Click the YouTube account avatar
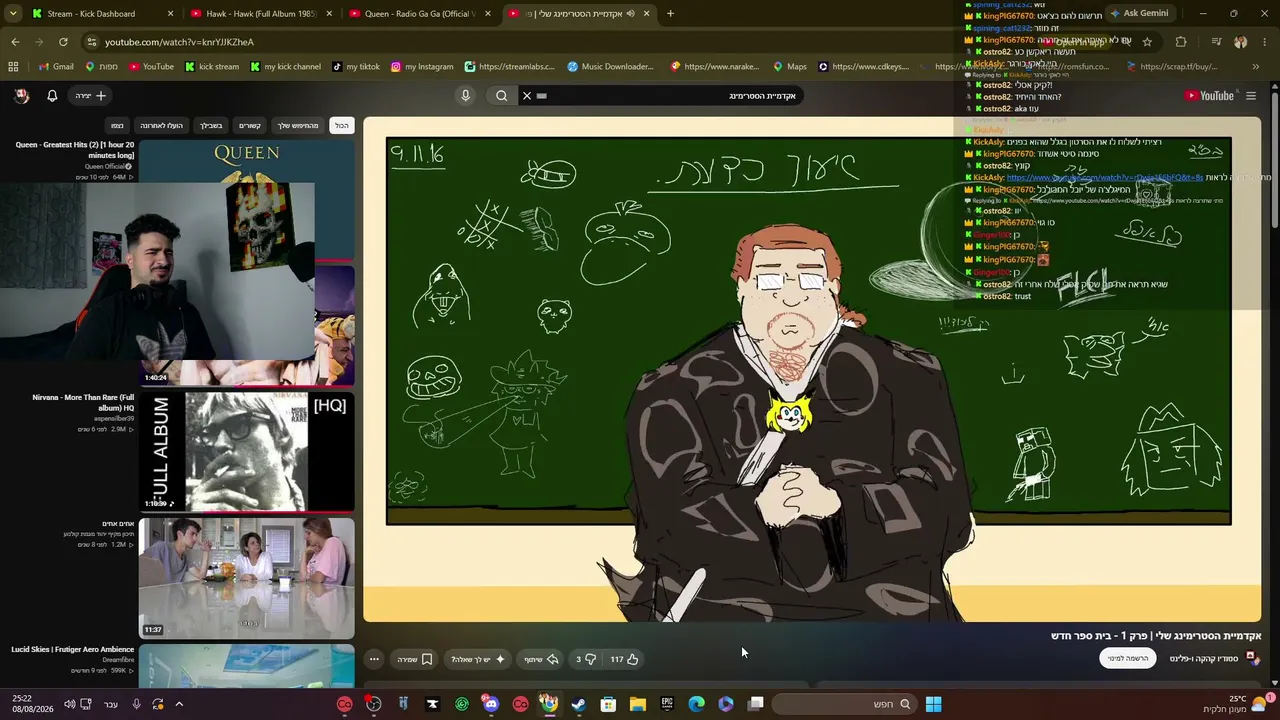This screenshot has width=1280, height=720. click(x=22, y=96)
